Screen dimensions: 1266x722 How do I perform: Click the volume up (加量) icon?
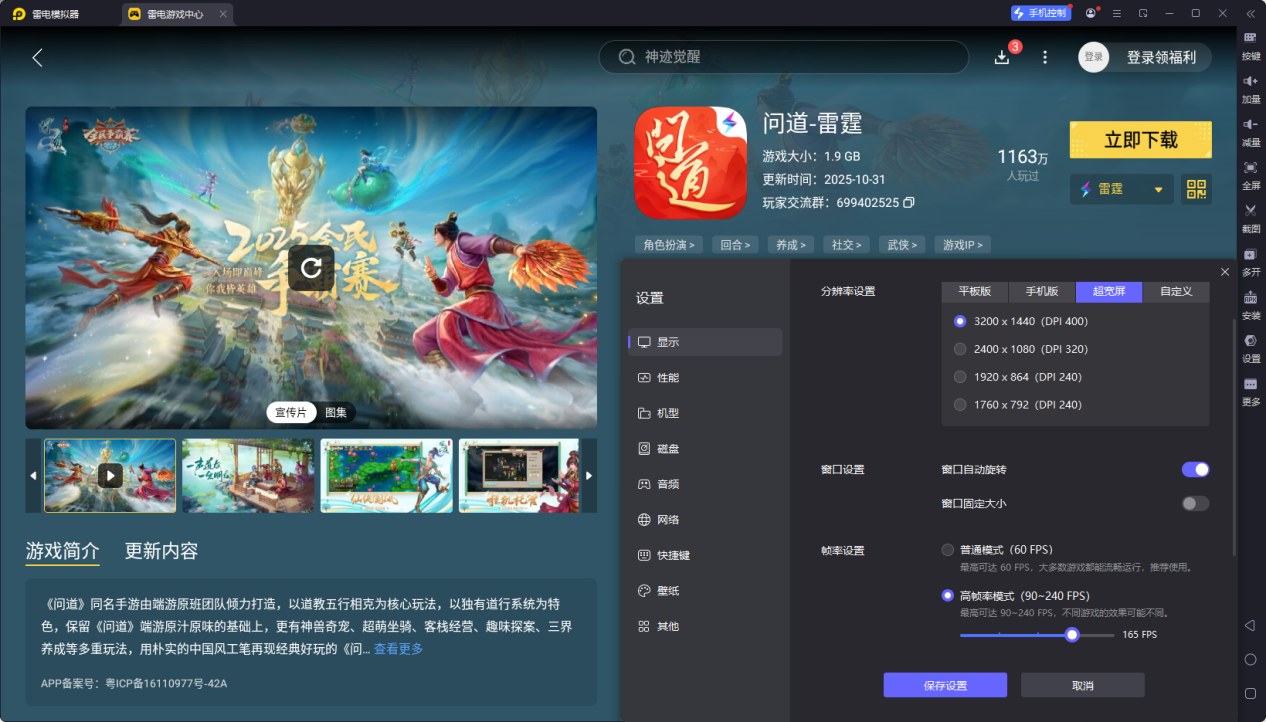[1250, 82]
